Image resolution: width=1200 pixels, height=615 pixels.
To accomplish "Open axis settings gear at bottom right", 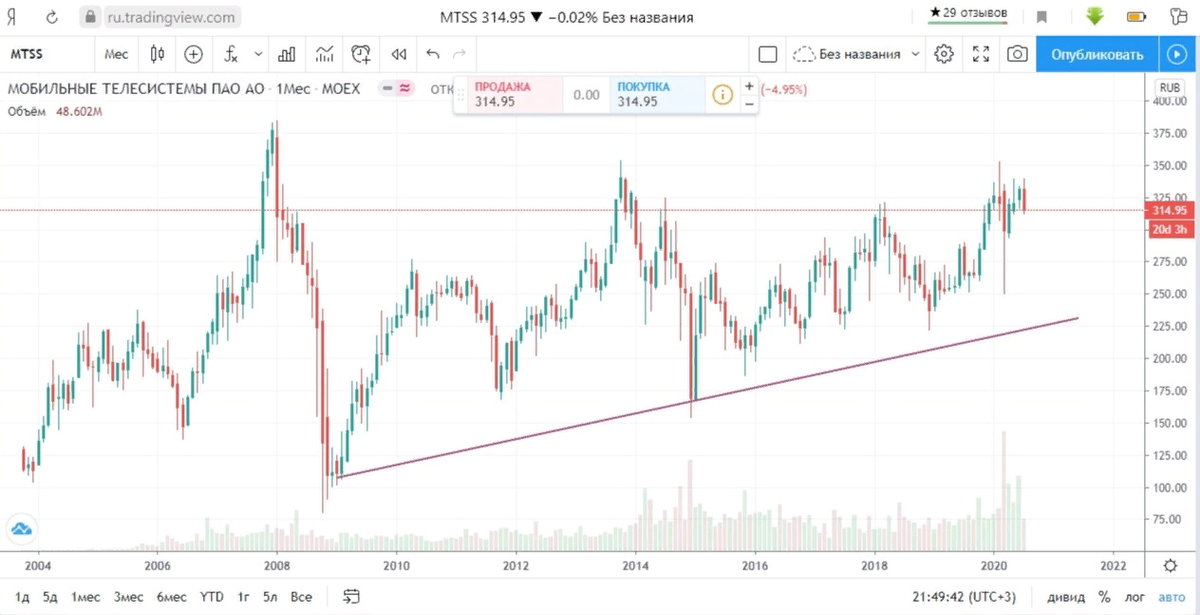I will coord(1171,565).
